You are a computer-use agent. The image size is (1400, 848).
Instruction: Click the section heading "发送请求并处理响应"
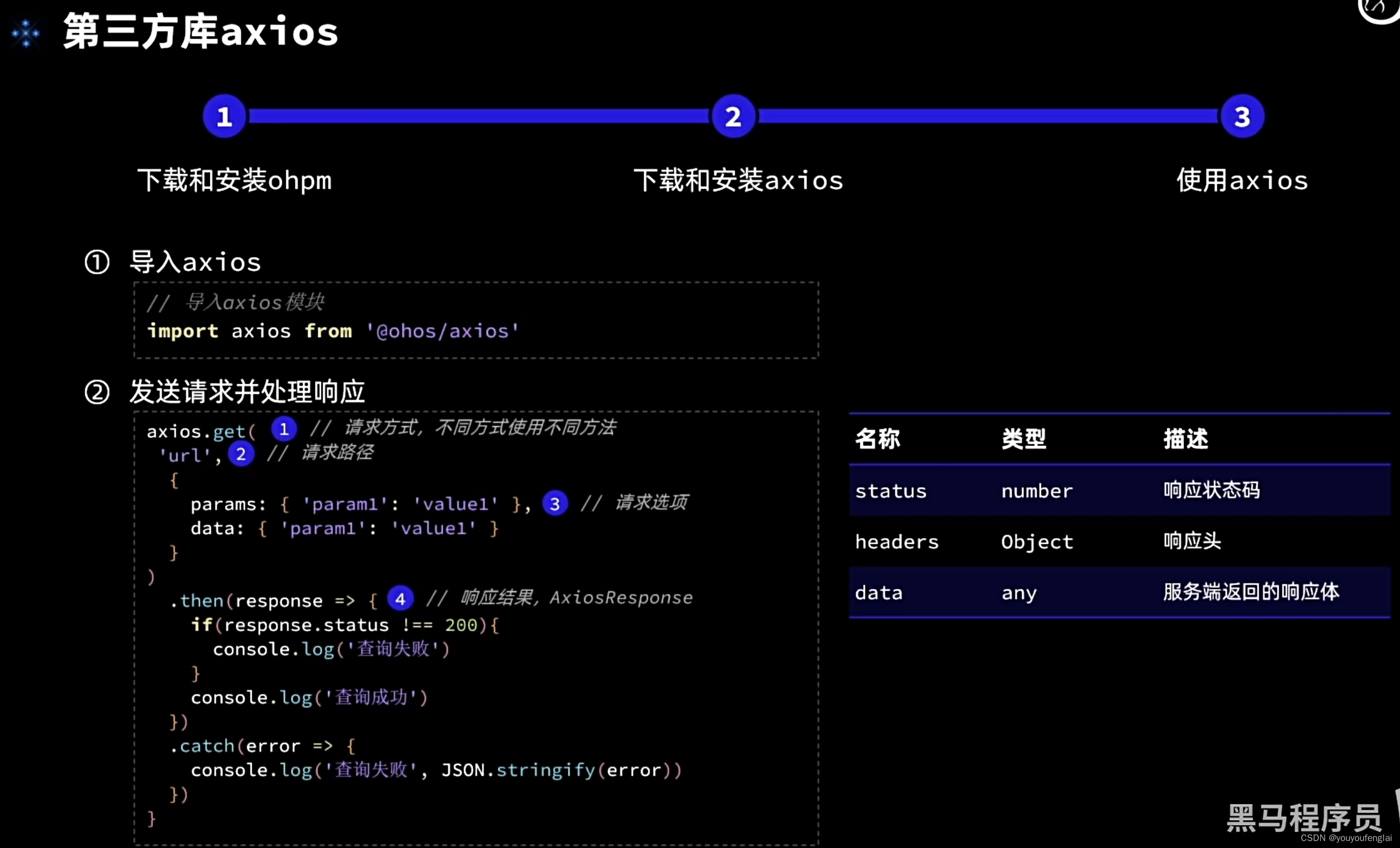tap(248, 392)
